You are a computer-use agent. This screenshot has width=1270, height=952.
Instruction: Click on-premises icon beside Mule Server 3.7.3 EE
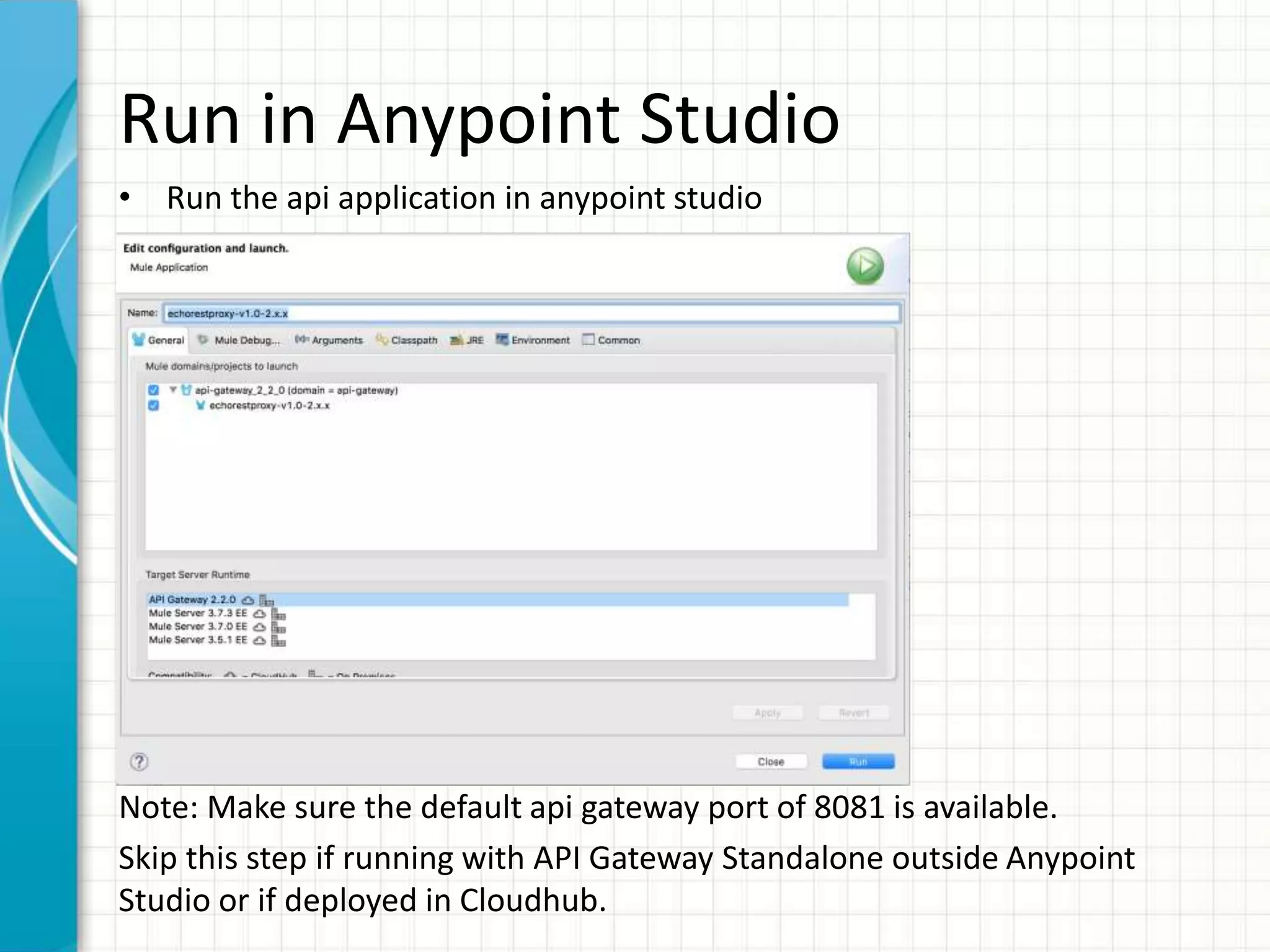tap(278, 614)
